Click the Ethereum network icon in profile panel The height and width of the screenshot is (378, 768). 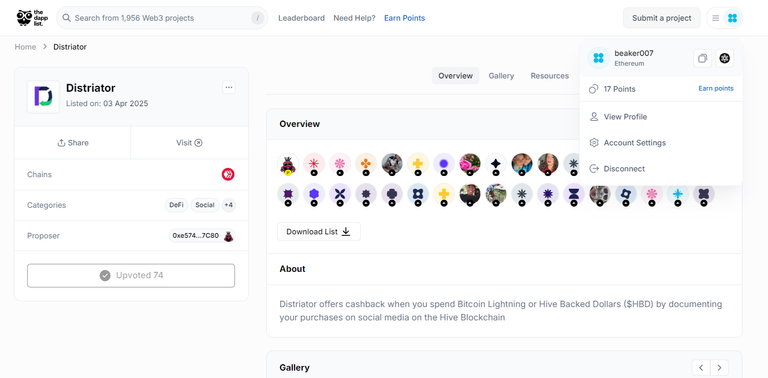pyautogui.click(x=724, y=59)
